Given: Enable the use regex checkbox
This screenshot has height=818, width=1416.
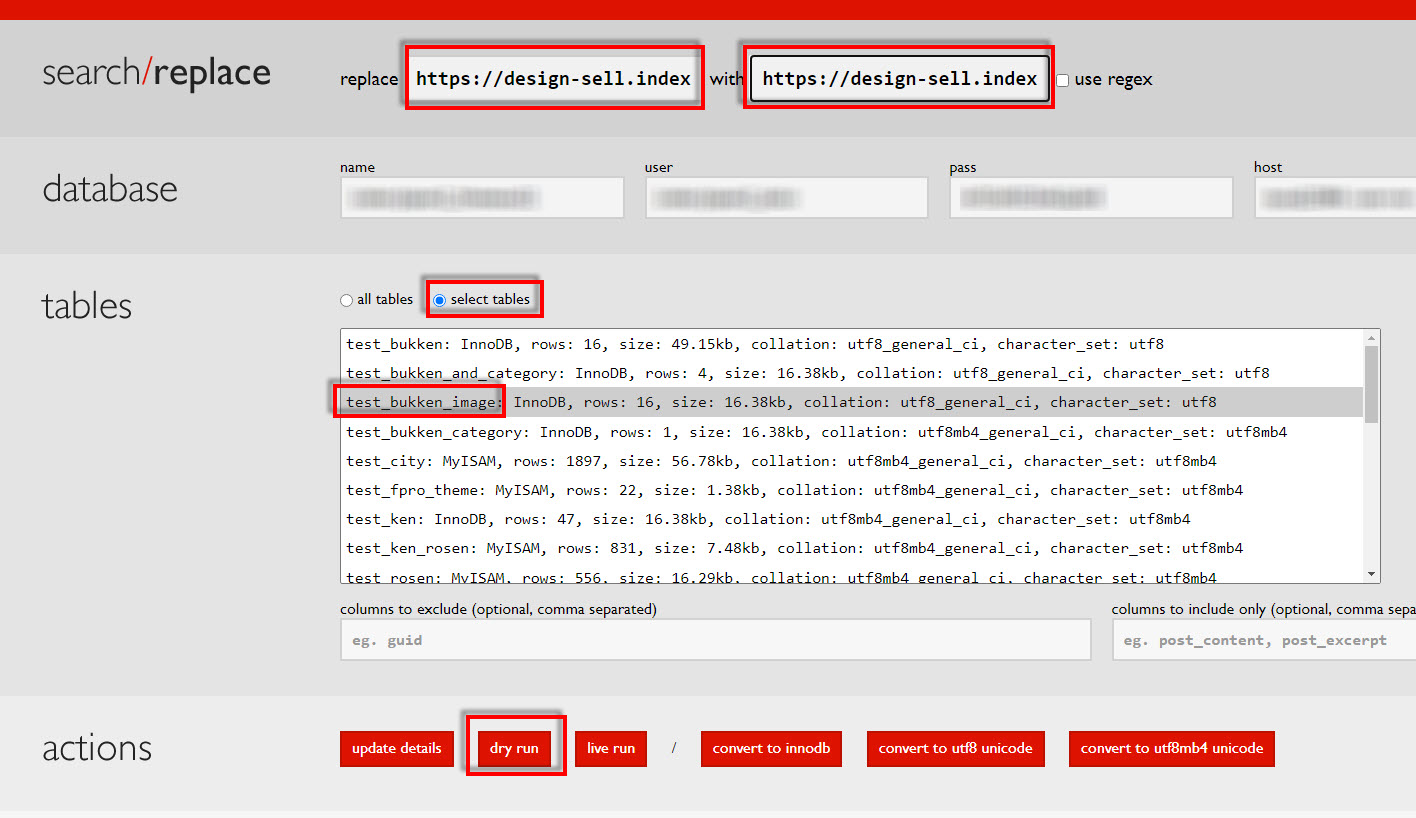Looking at the screenshot, I should [x=1063, y=80].
